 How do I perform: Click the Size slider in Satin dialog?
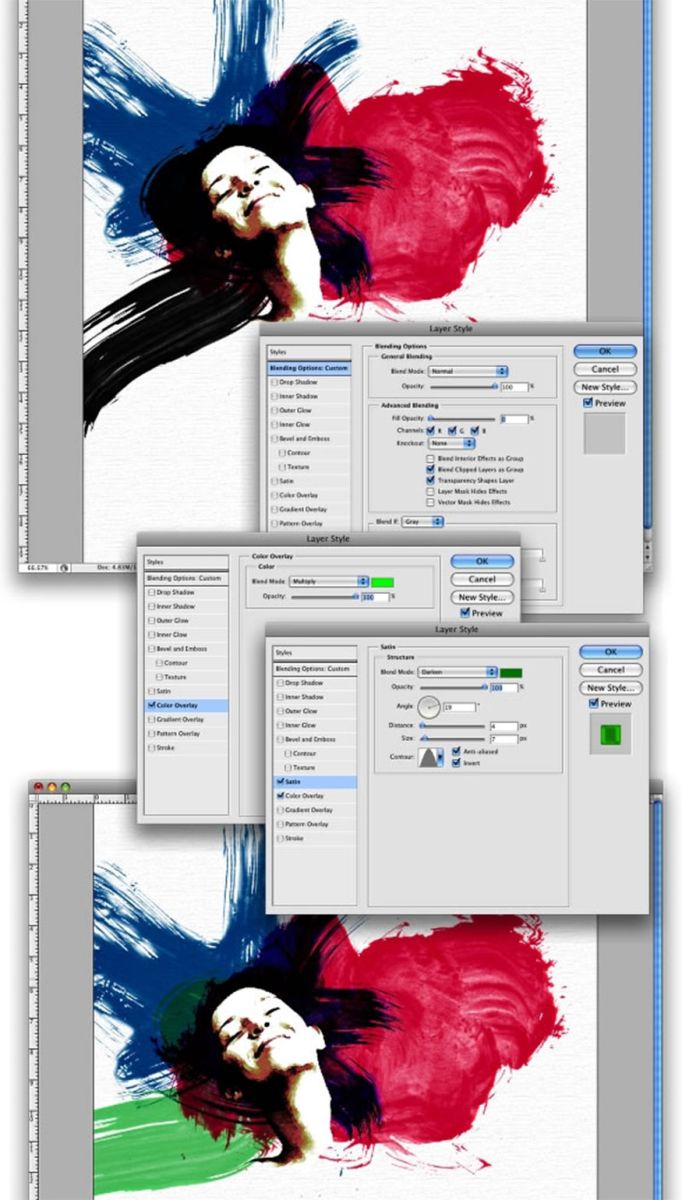454,739
